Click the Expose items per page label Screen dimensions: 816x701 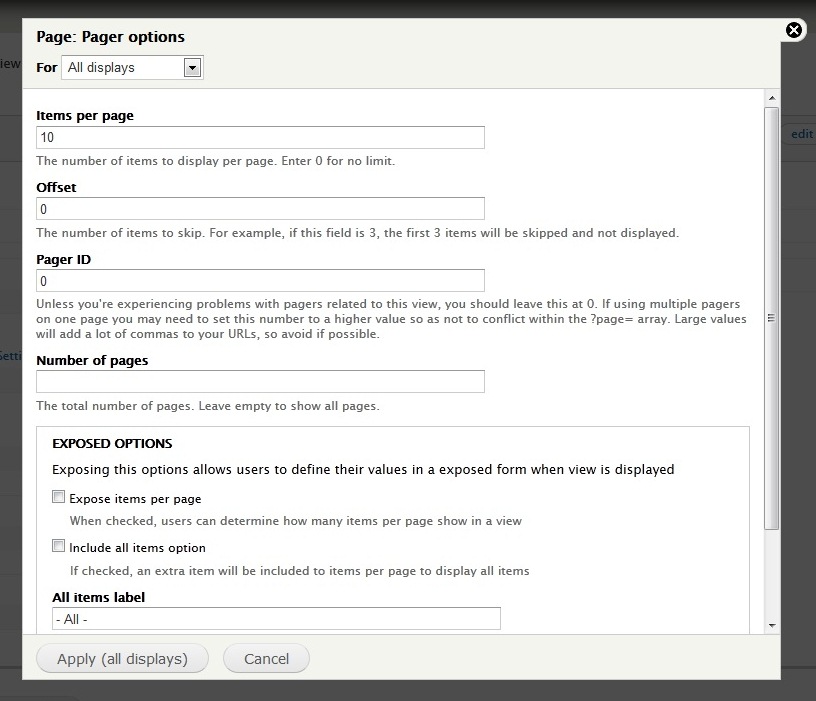click(135, 499)
